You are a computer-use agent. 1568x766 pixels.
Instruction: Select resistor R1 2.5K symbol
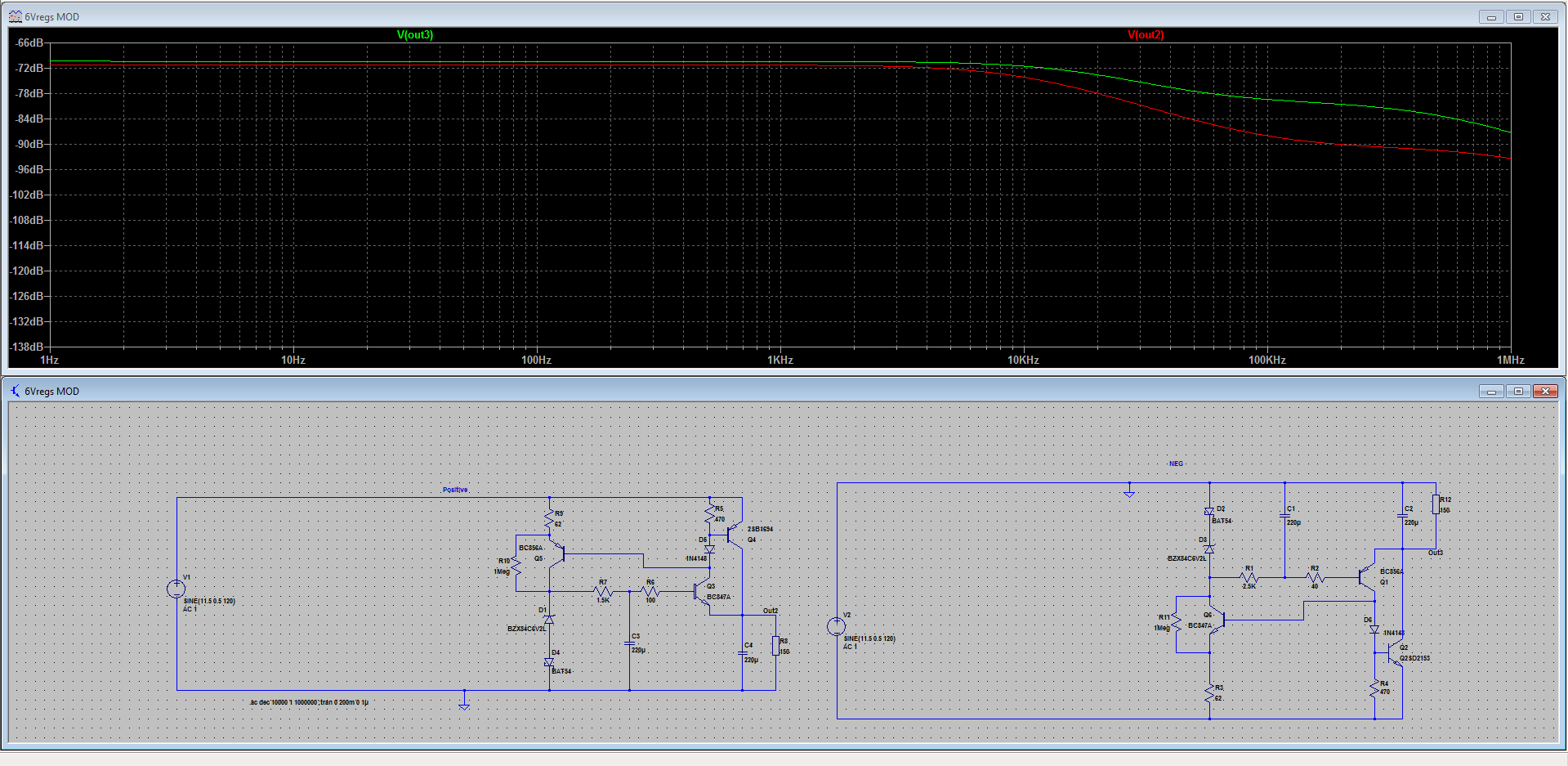coord(1249,577)
